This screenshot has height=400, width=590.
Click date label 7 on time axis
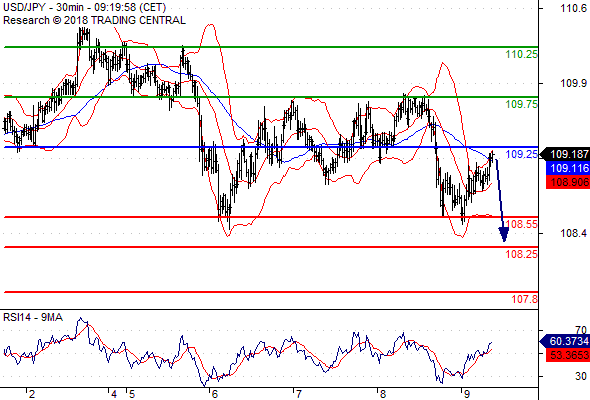point(299,394)
